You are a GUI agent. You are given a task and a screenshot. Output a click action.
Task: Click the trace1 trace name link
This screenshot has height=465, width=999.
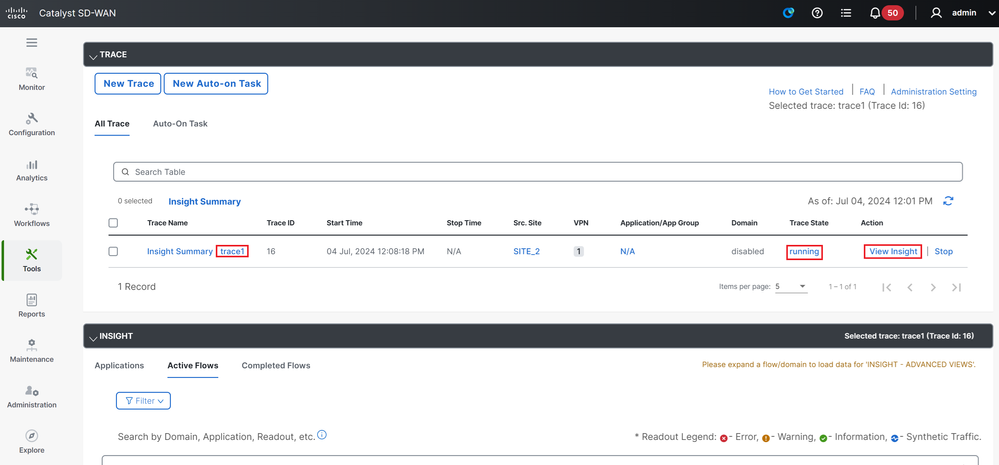(x=233, y=252)
